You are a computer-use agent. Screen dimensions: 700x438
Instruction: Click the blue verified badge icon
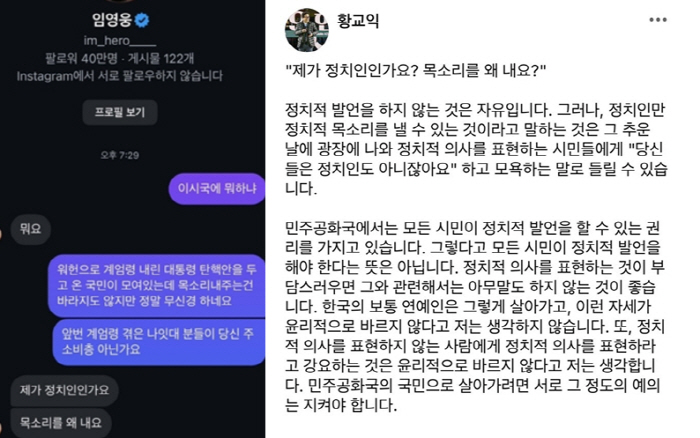click(x=142, y=20)
